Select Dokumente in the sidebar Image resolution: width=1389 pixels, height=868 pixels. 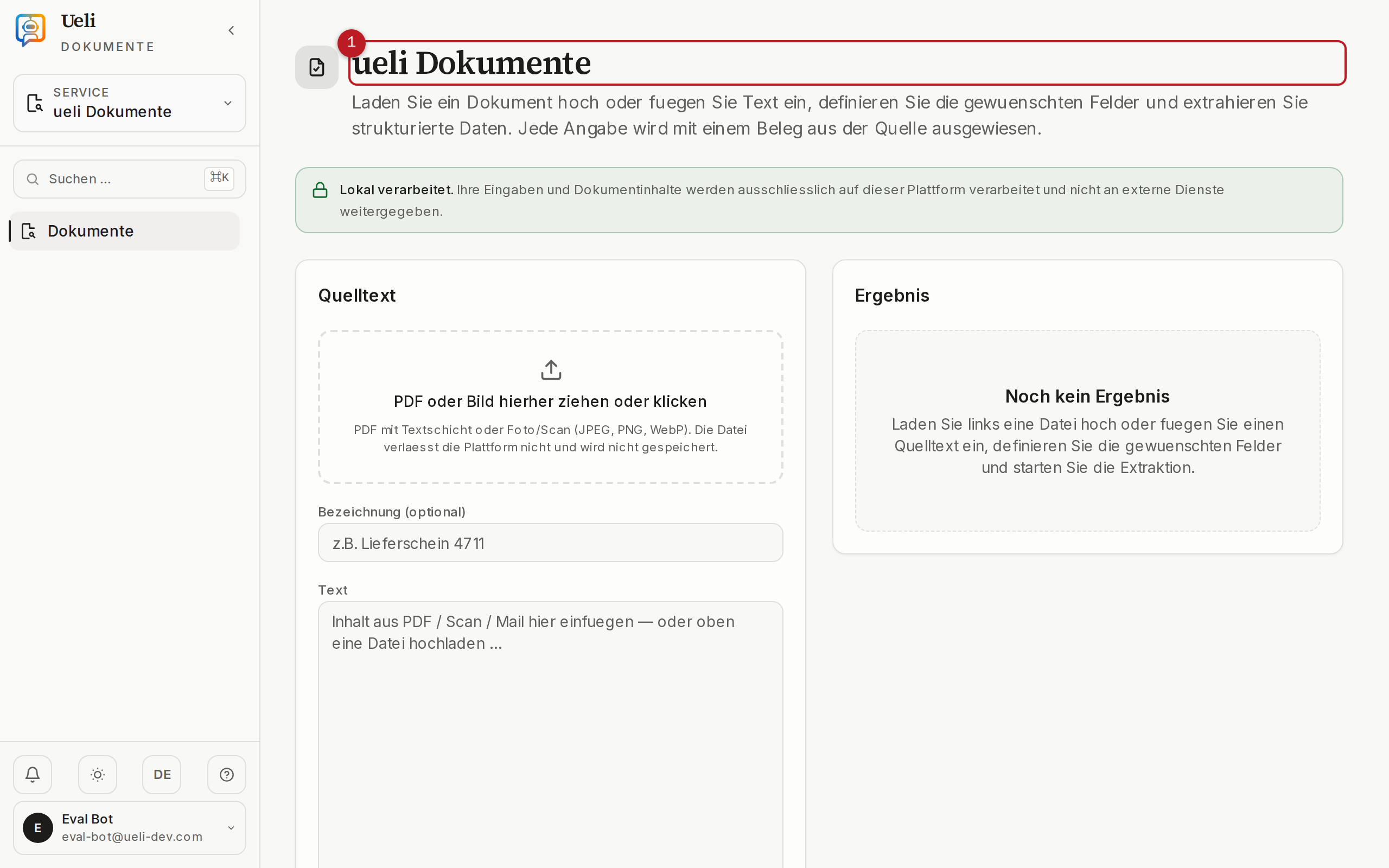125,231
